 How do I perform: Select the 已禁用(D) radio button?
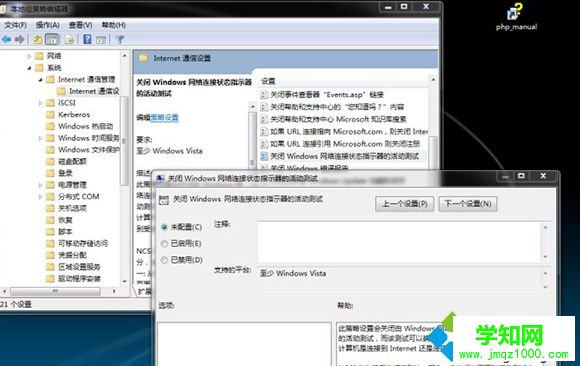pyautogui.click(x=164, y=260)
